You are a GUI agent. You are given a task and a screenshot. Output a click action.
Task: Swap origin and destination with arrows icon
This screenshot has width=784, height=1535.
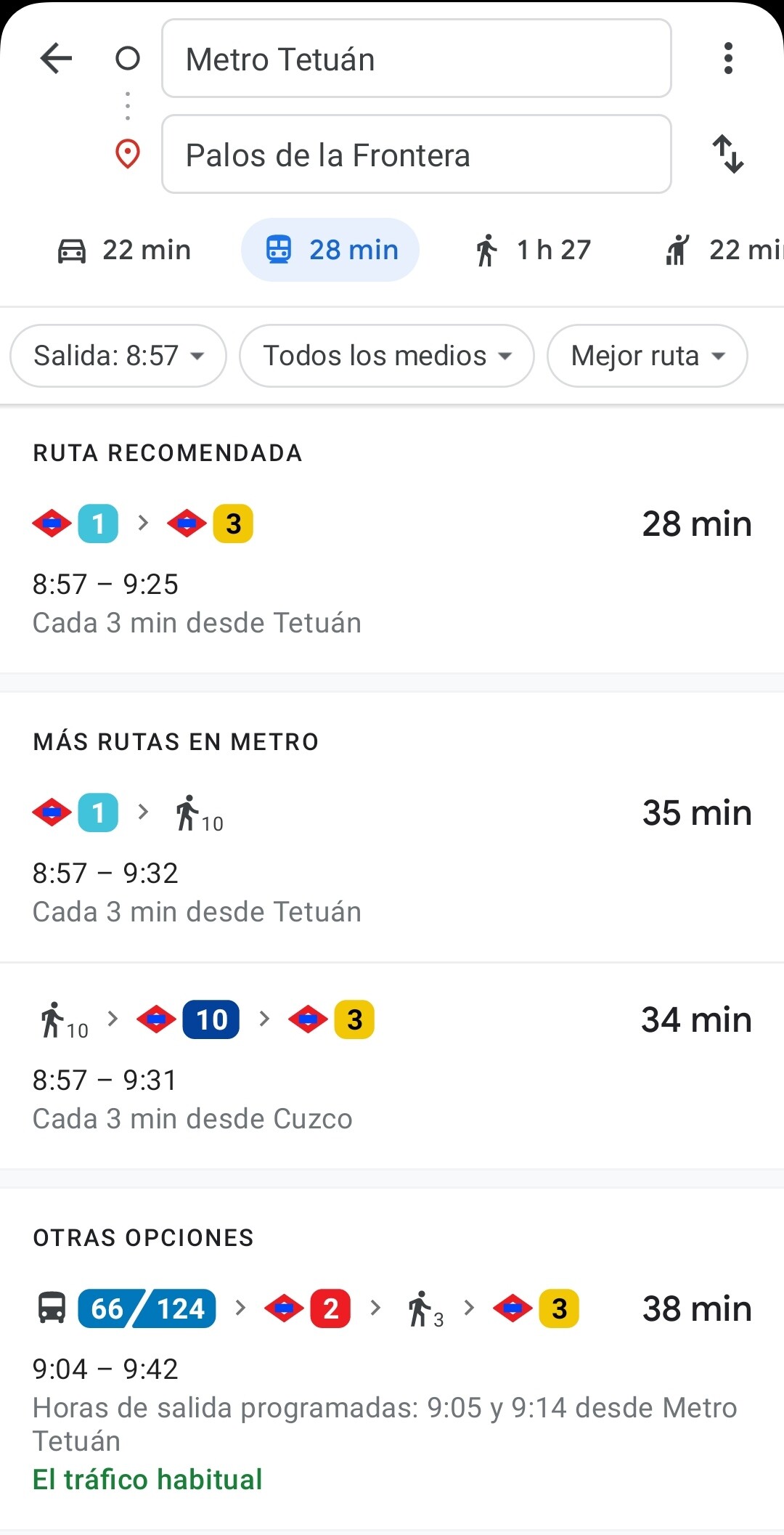tap(728, 154)
